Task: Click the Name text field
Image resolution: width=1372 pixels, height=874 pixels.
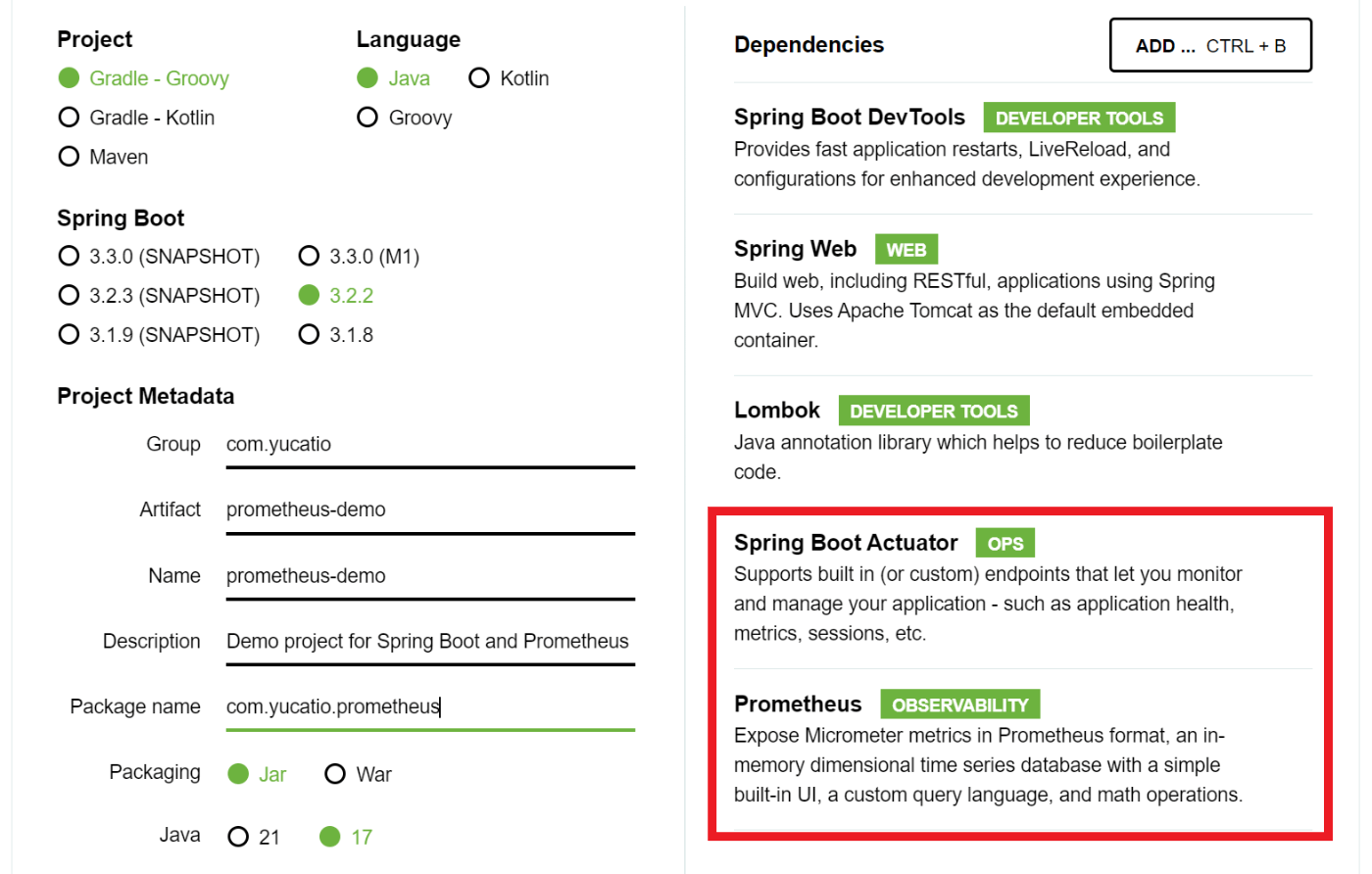Action: [429, 576]
